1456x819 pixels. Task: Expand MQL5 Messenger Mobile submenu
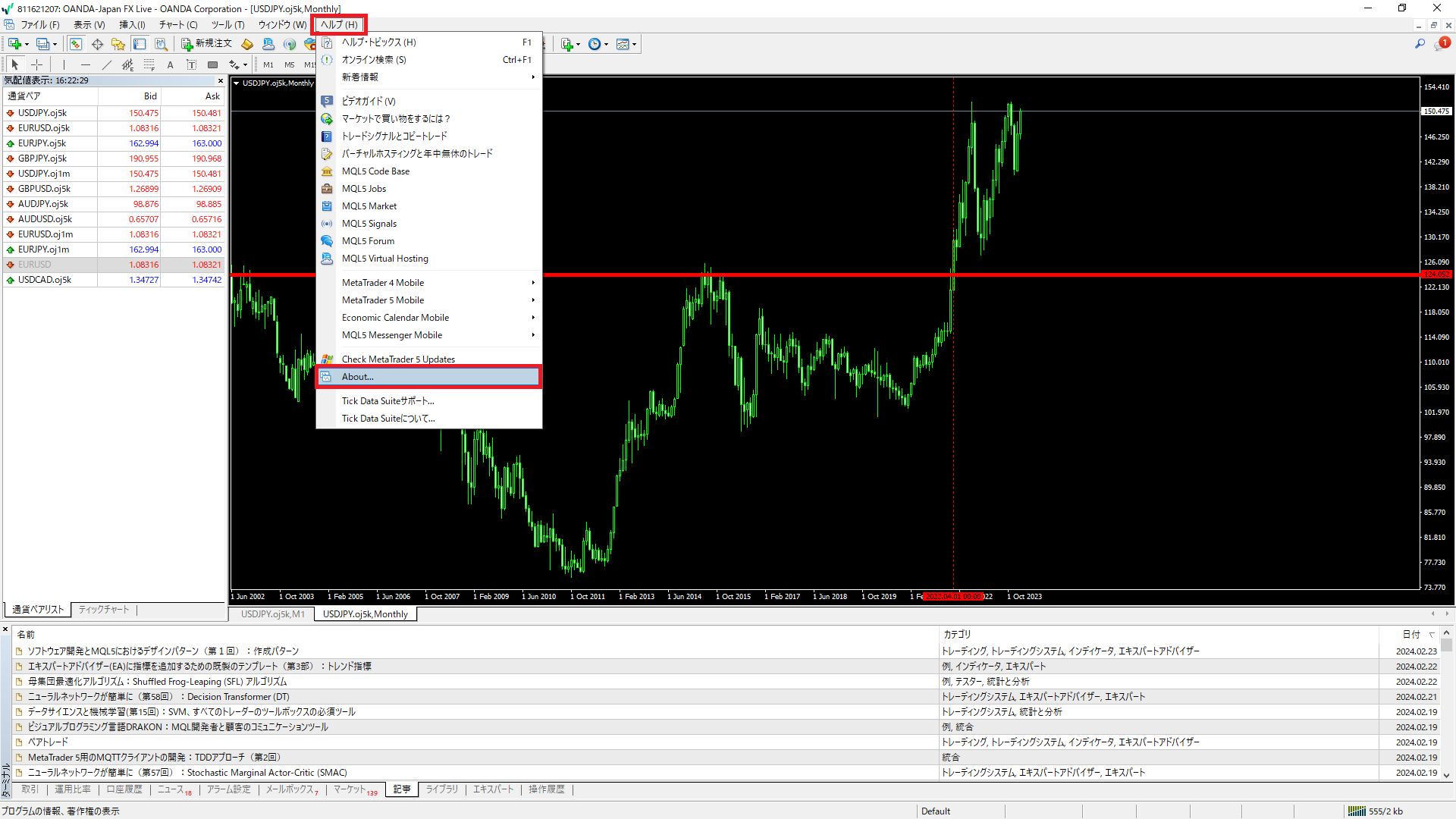click(x=429, y=335)
